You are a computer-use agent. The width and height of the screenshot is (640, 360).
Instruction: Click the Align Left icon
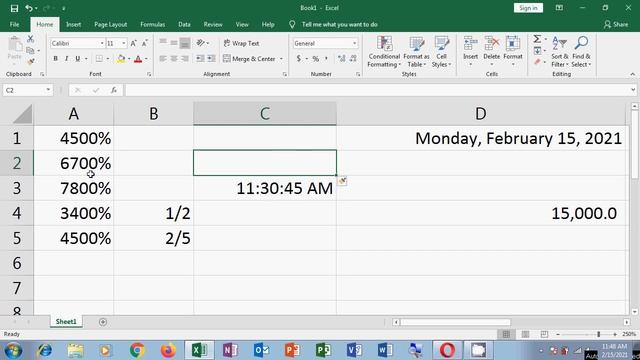163,59
